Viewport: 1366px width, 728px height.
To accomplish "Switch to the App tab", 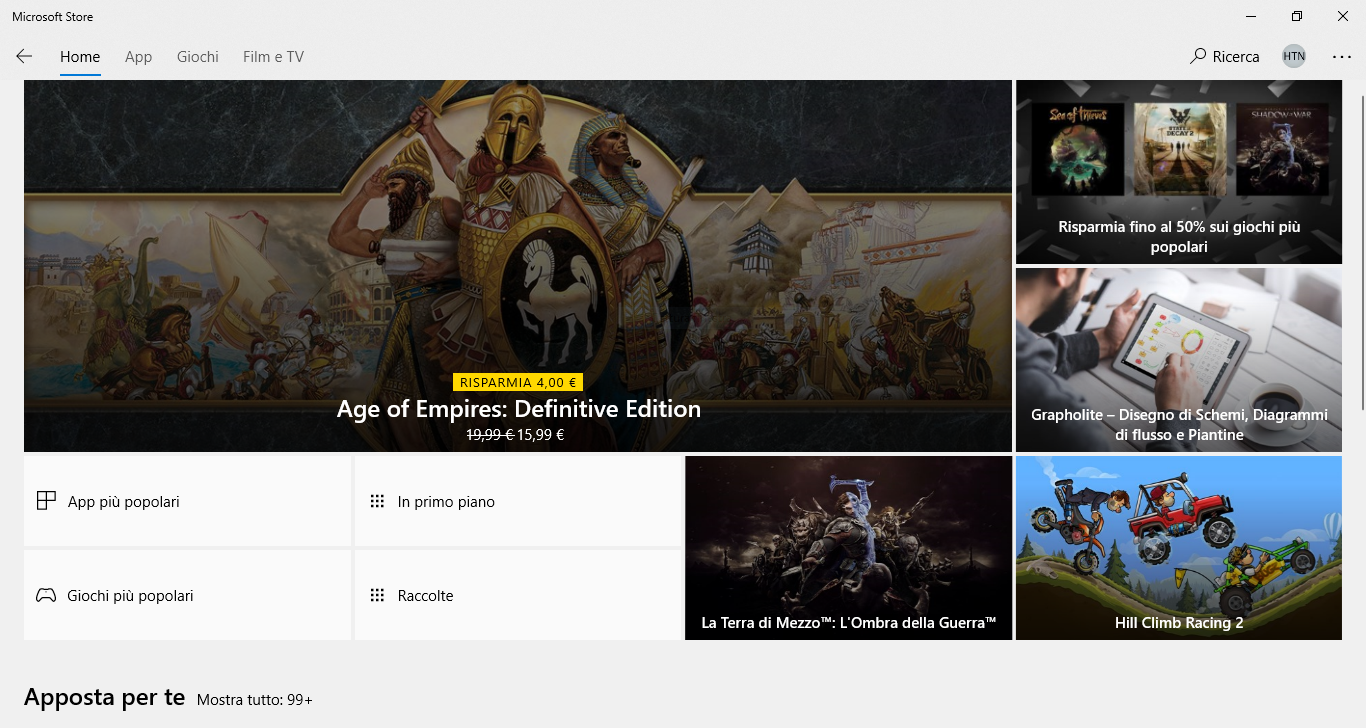I will [138, 57].
